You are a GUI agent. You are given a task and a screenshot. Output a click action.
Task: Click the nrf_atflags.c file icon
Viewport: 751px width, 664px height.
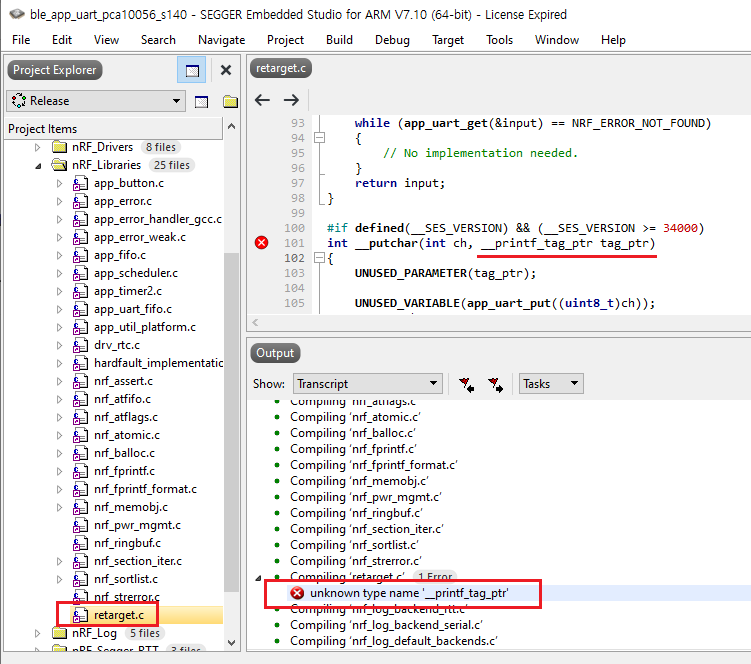80,417
